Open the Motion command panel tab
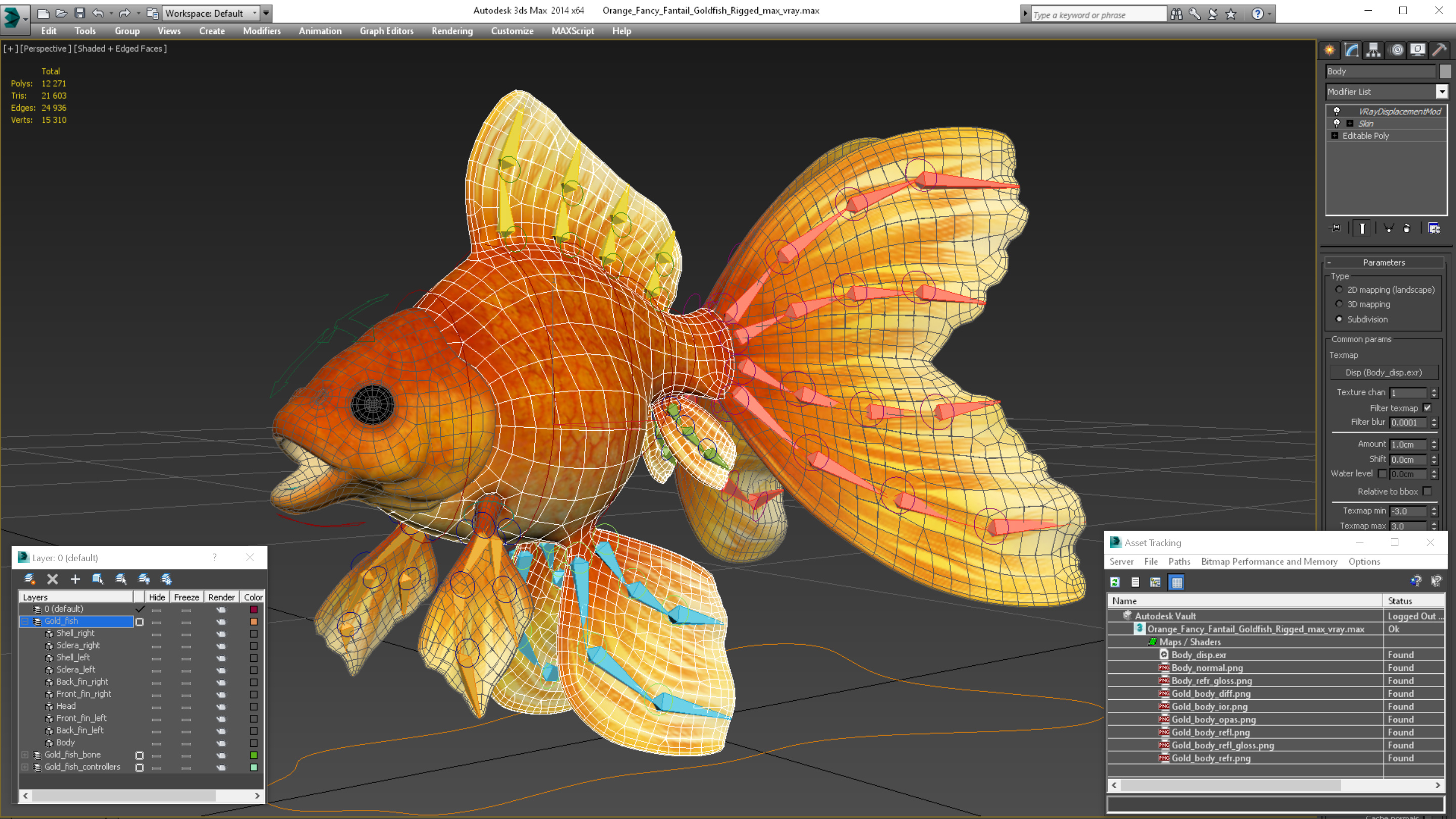The image size is (1456, 819). tap(1396, 51)
